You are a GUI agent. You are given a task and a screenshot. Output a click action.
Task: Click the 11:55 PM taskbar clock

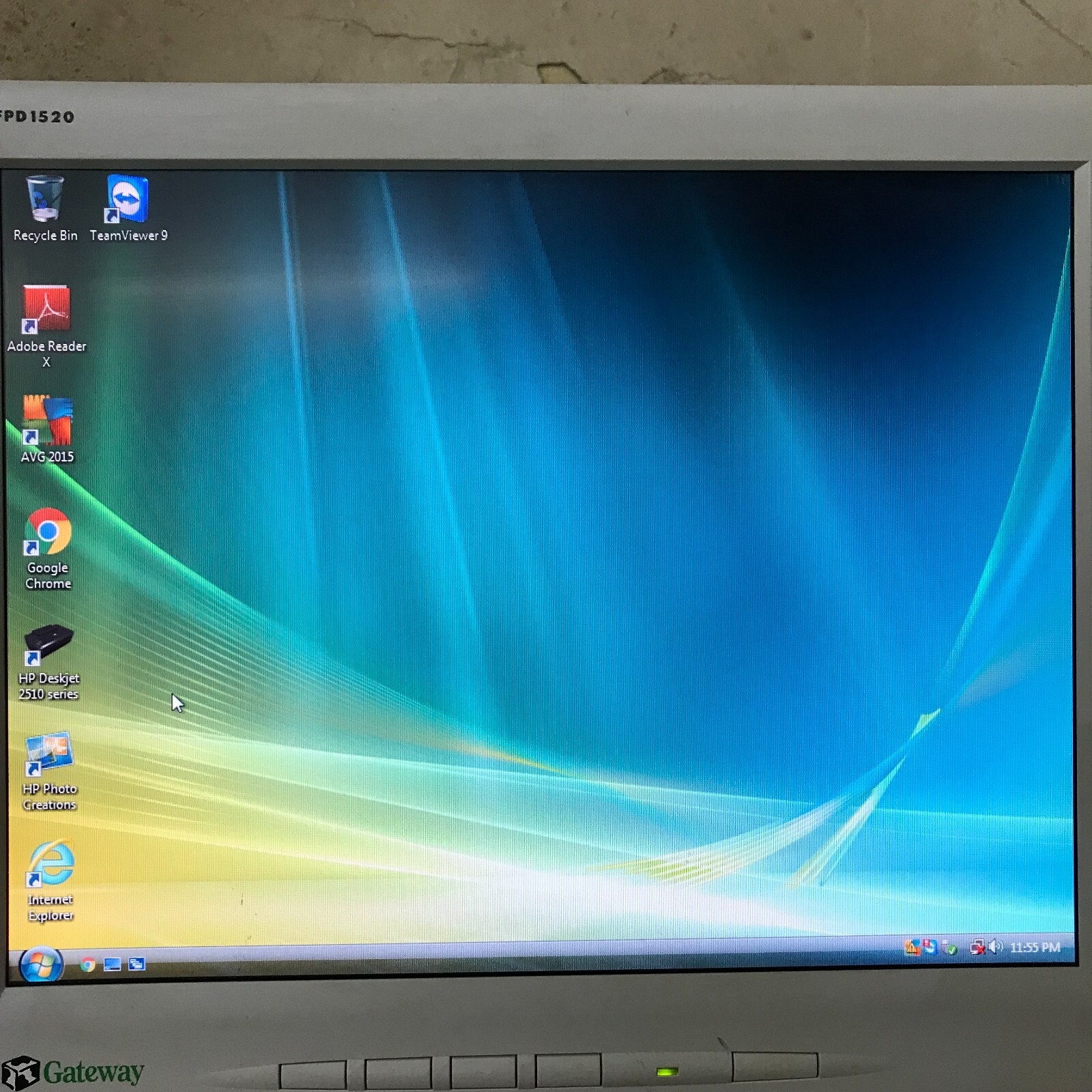tap(1035, 947)
